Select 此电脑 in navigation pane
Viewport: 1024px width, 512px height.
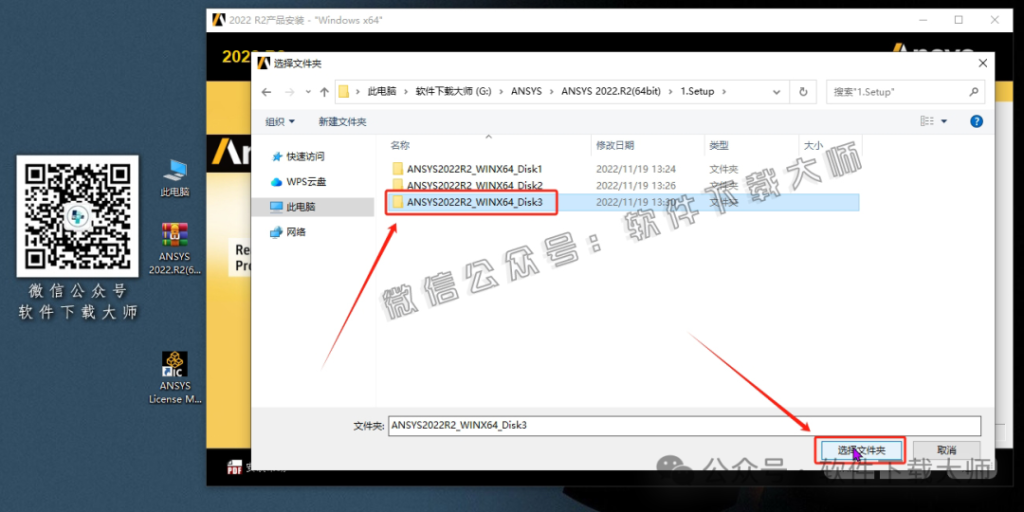click(x=313, y=206)
